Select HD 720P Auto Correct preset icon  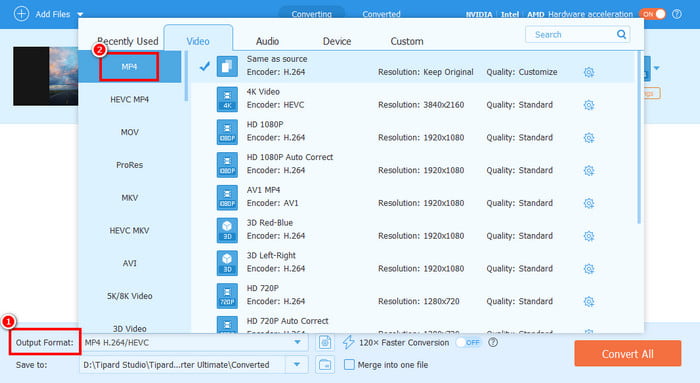(x=227, y=325)
